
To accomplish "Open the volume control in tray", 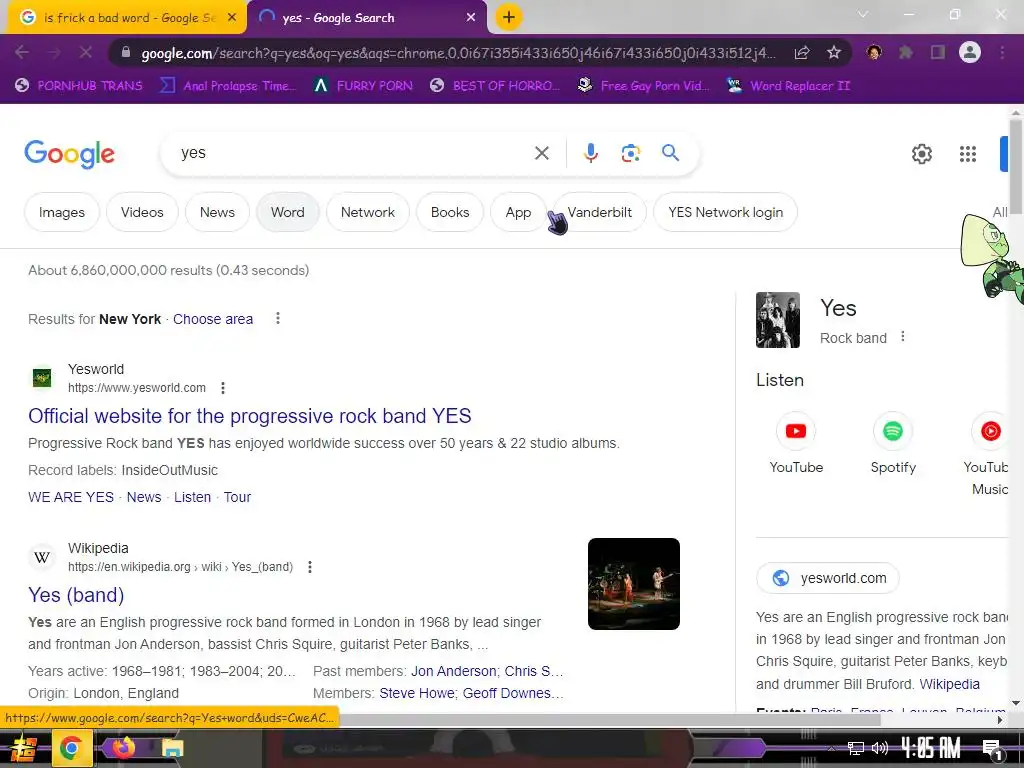I will pyautogui.click(x=880, y=748).
